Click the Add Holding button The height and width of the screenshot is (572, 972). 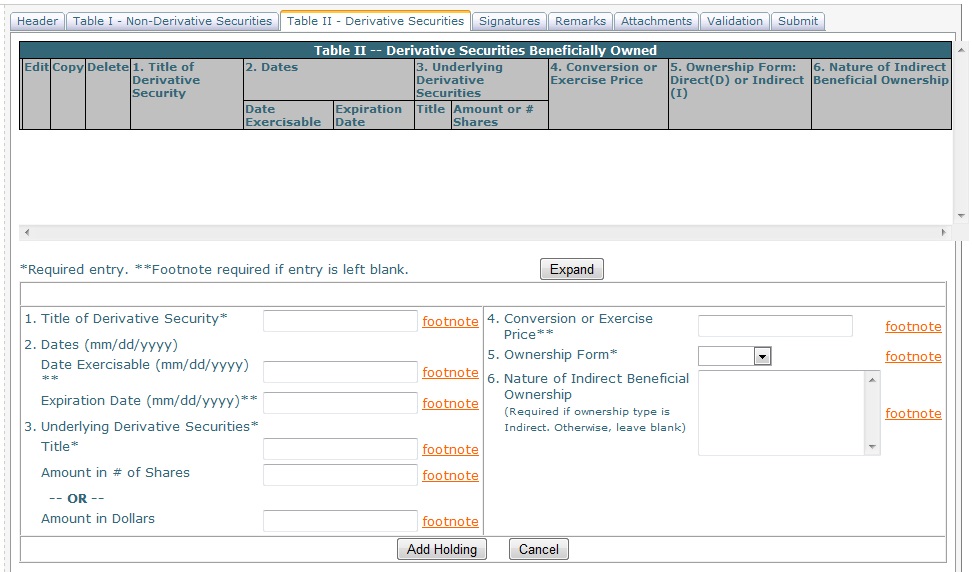pos(442,549)
